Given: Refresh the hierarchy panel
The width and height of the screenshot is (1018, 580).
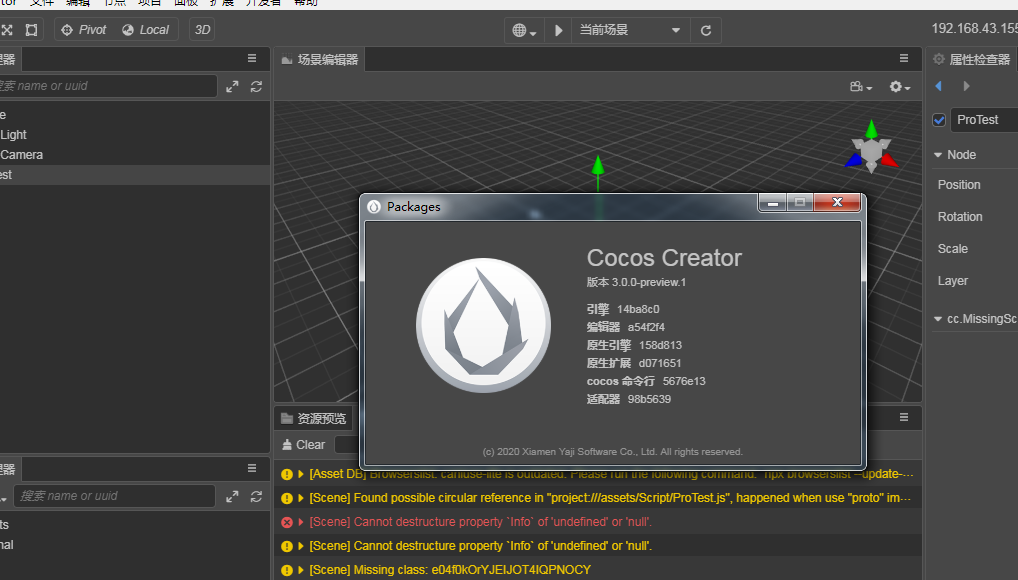Looking at the screenshot, I should click(x=256, y=86).
